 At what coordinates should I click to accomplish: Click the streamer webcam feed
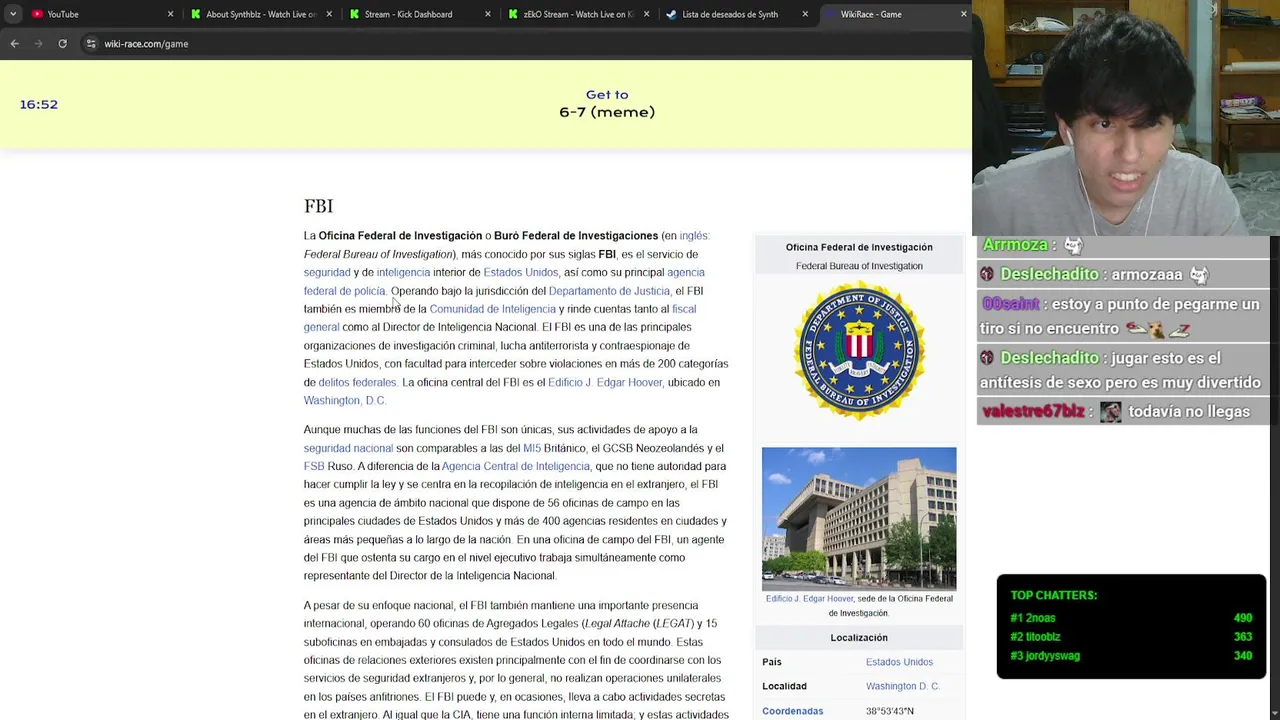(1126, 117)
